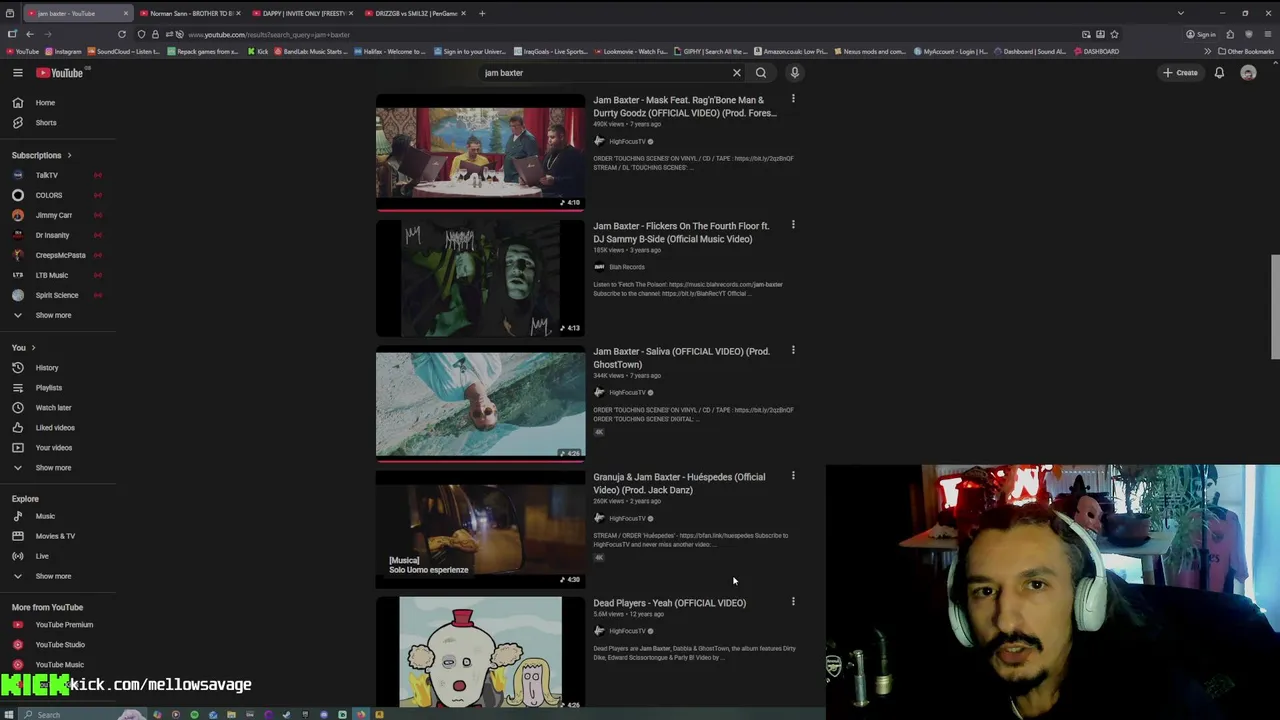Open a new browser tab

(482, 13)
